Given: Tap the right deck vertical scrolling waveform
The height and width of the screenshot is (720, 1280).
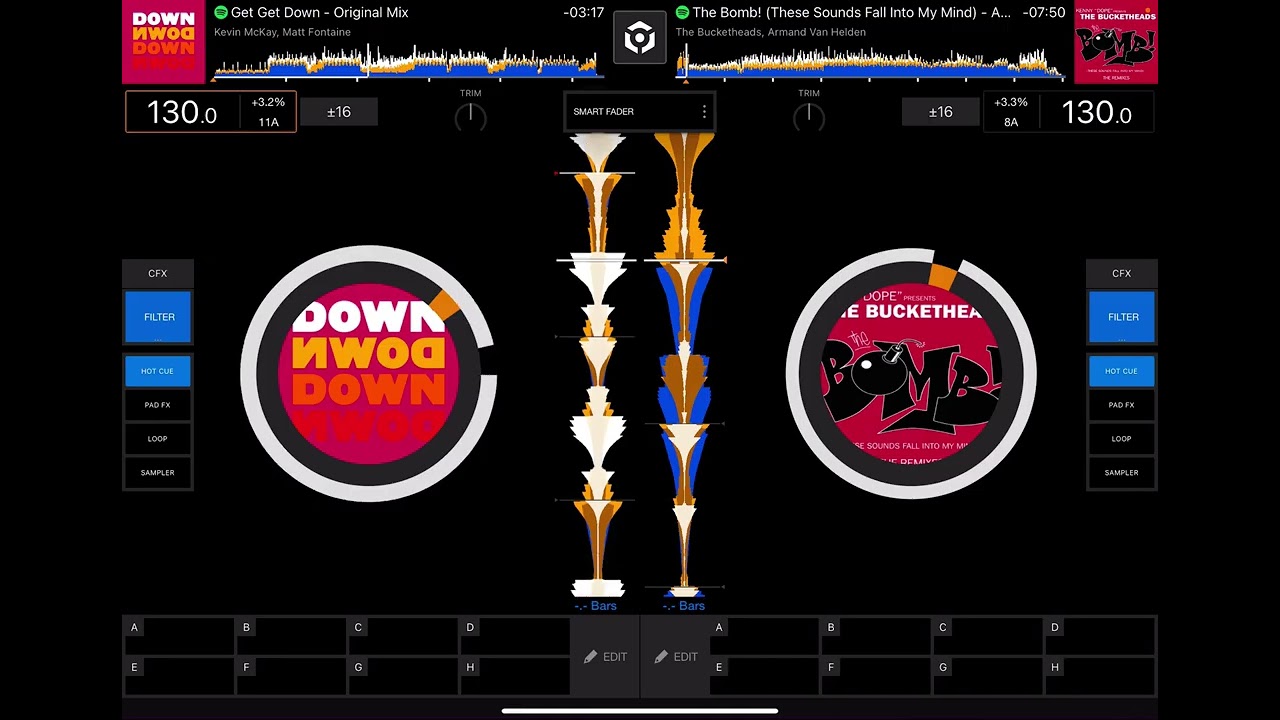Looking at the screenshot, I should point(684,365).
